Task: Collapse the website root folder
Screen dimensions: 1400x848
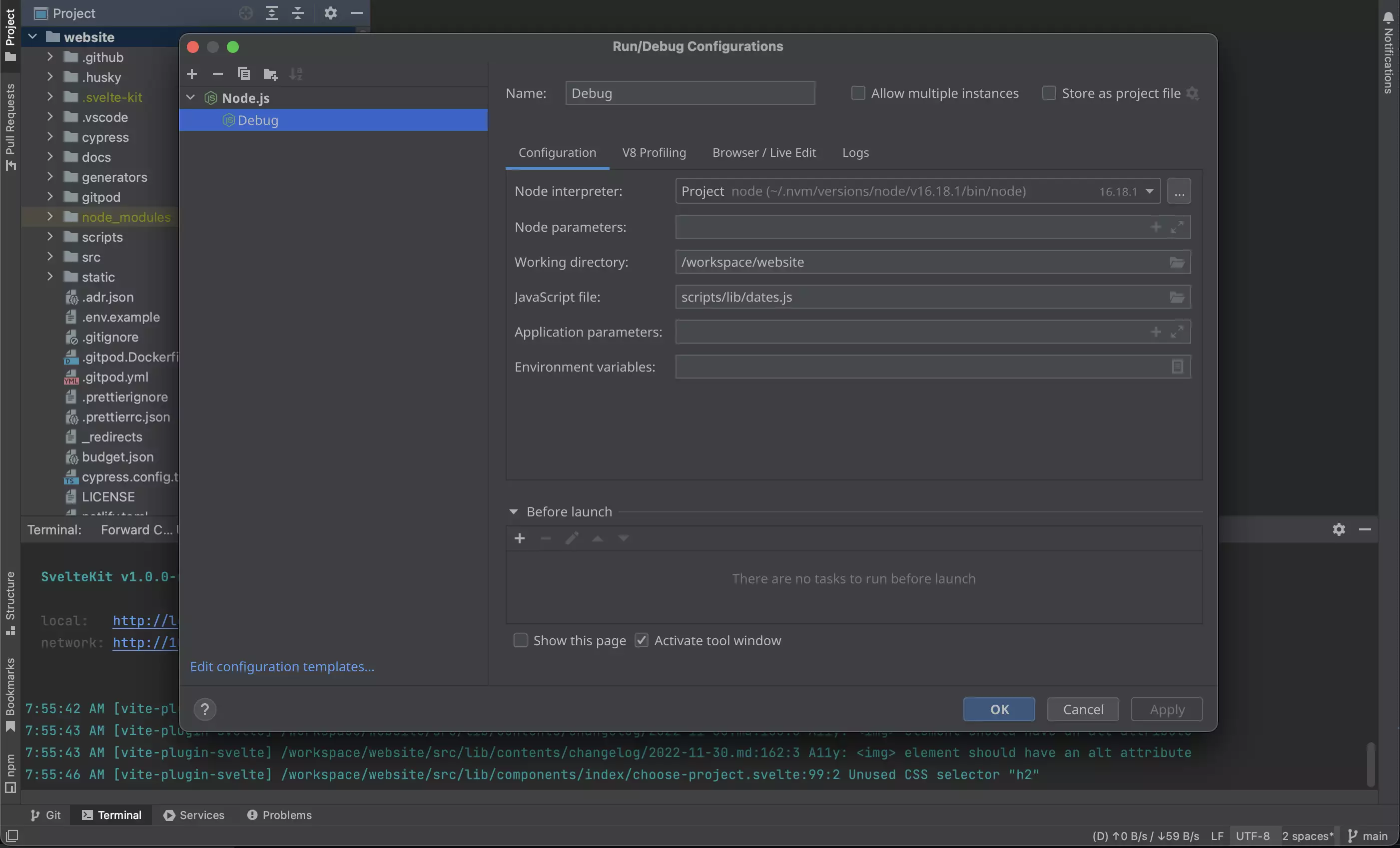Action: [32, 37]
